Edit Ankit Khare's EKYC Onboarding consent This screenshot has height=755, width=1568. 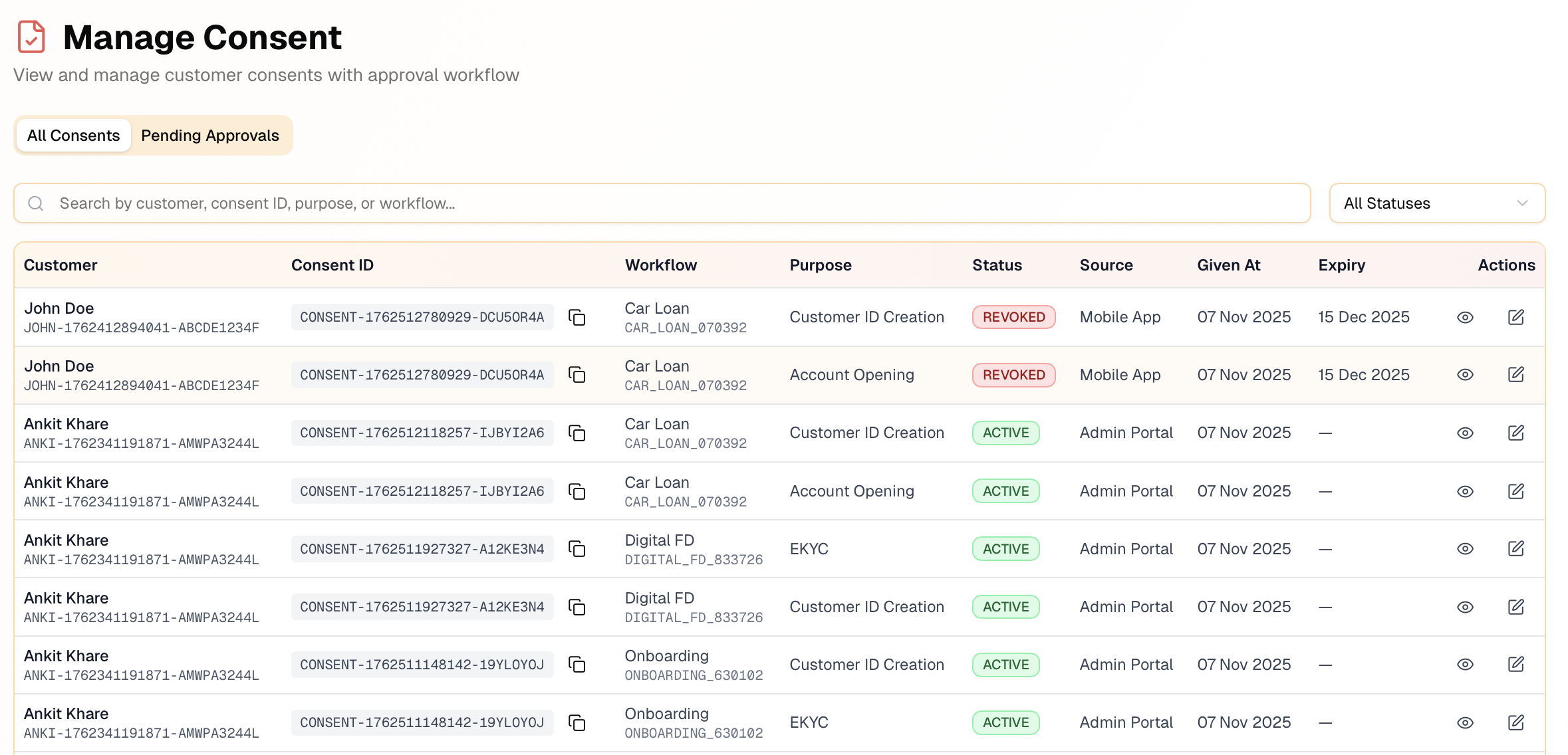click(x=1517, y=722)
